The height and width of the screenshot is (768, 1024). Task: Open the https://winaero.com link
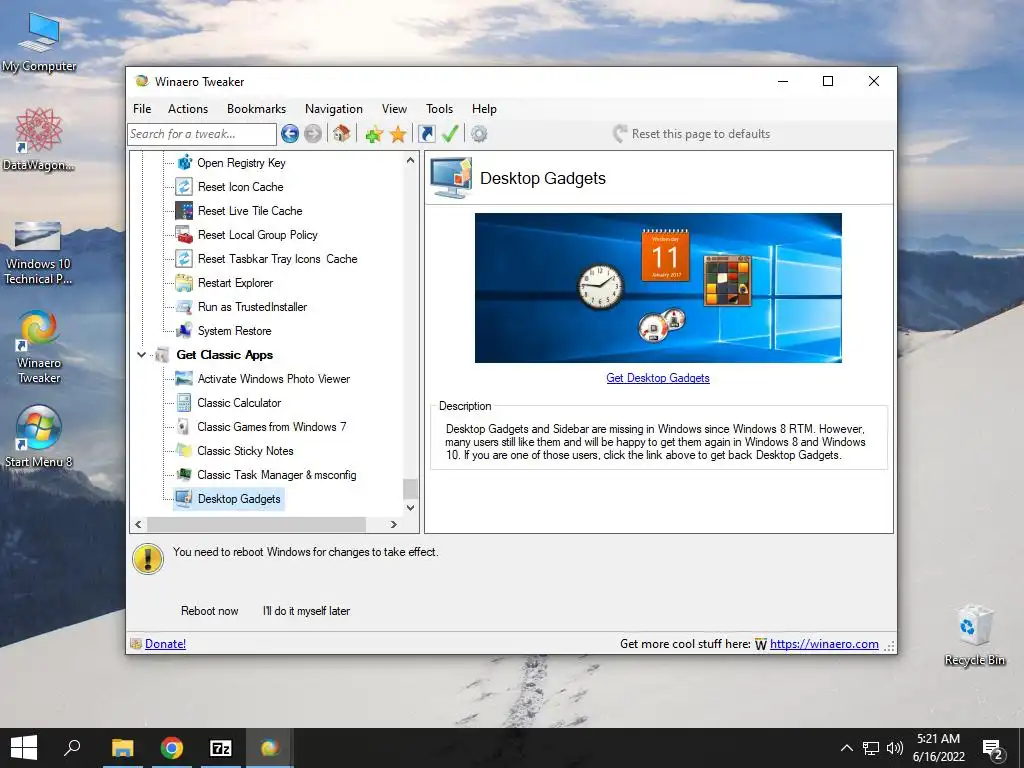click(824, 644)
